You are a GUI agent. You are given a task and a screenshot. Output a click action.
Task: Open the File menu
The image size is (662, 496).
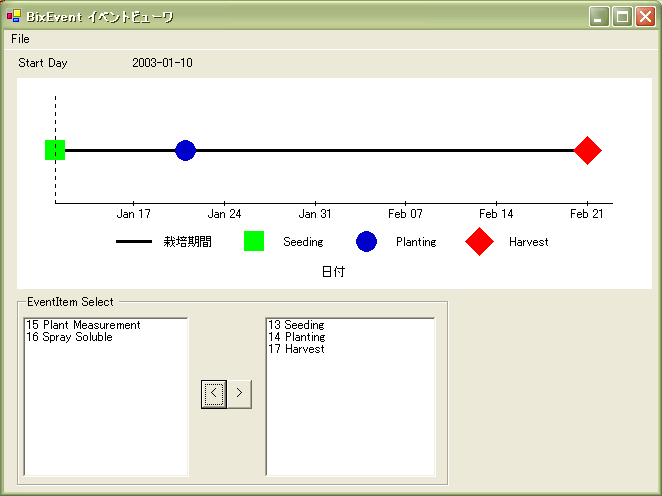coord(20,39)
